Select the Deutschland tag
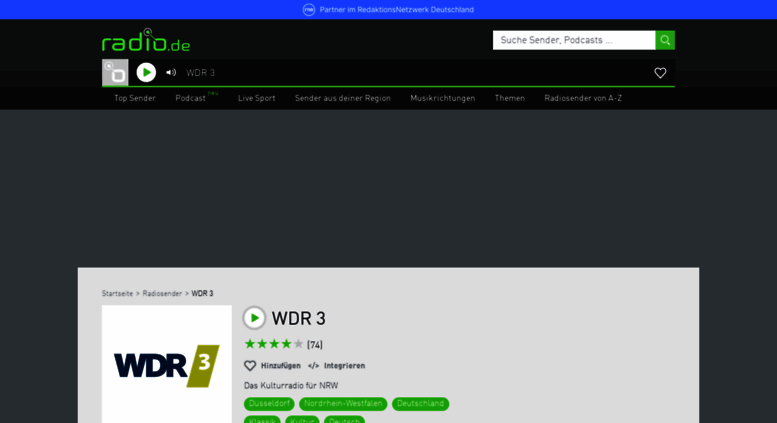 coord(420,404)
